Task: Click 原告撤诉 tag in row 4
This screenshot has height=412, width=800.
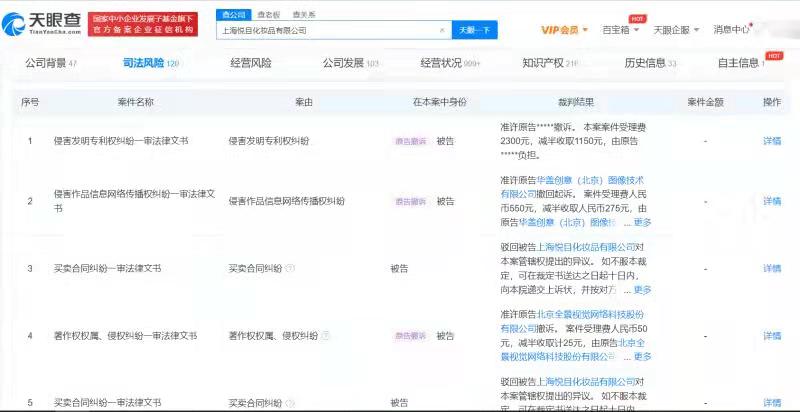Action: [x=411, y=336]
